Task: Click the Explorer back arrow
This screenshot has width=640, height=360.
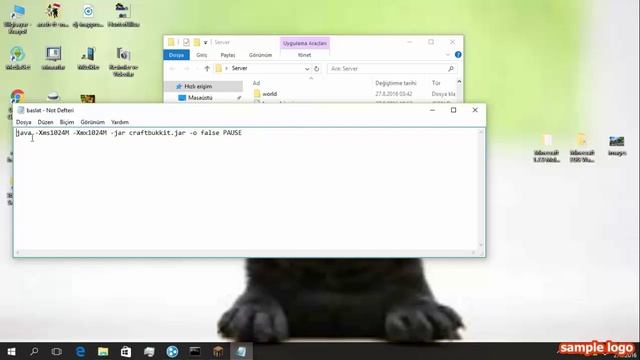Action: (x=172, y=69)
